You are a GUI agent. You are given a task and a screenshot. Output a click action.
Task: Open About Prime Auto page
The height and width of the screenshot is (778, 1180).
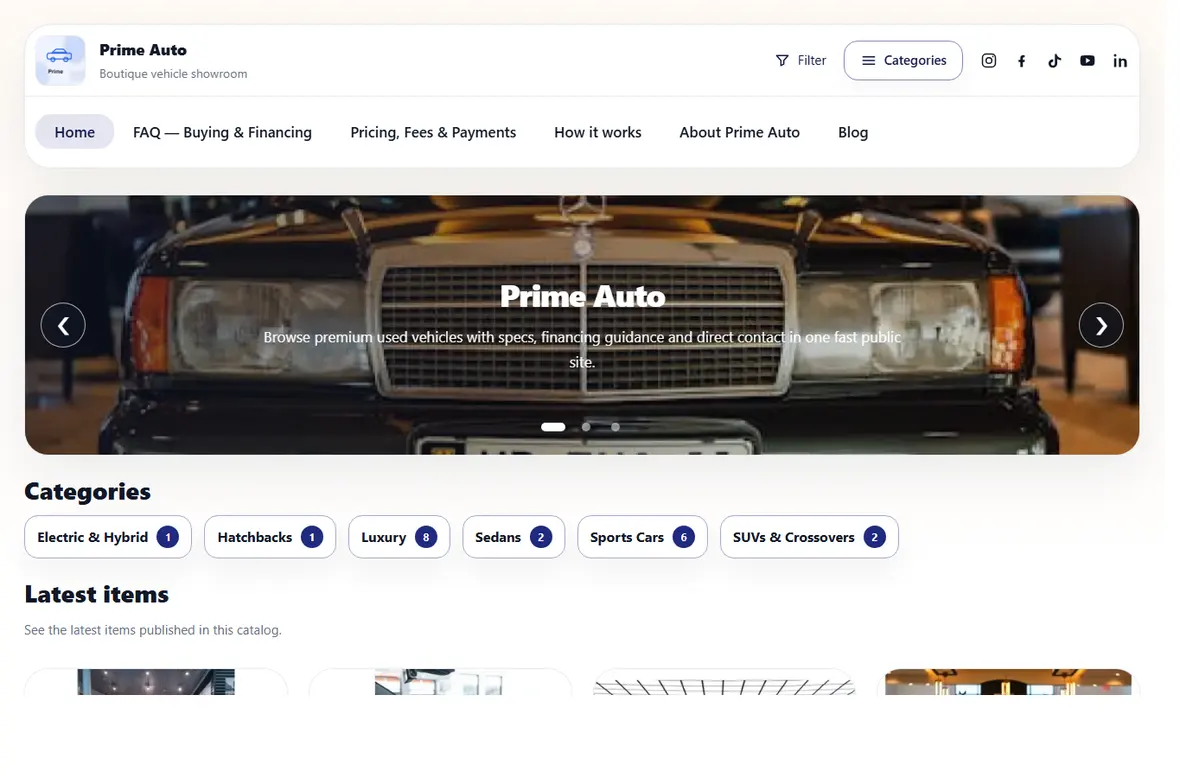point(740,132)
